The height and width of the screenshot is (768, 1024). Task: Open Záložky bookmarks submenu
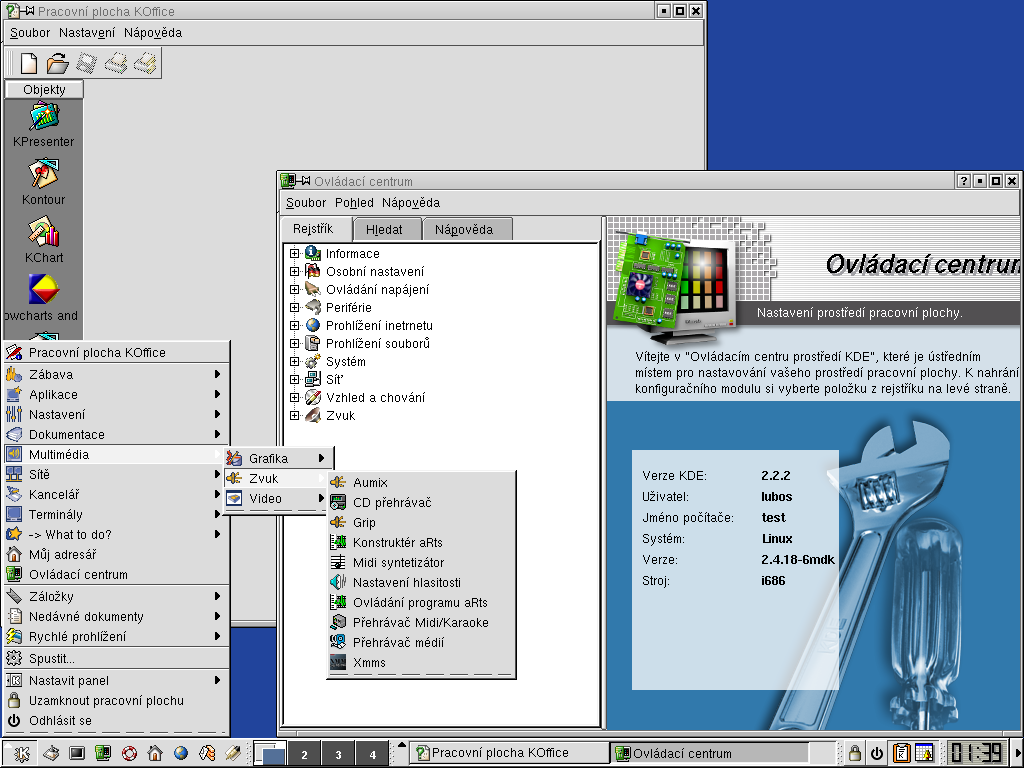click(x=116, y=596)
